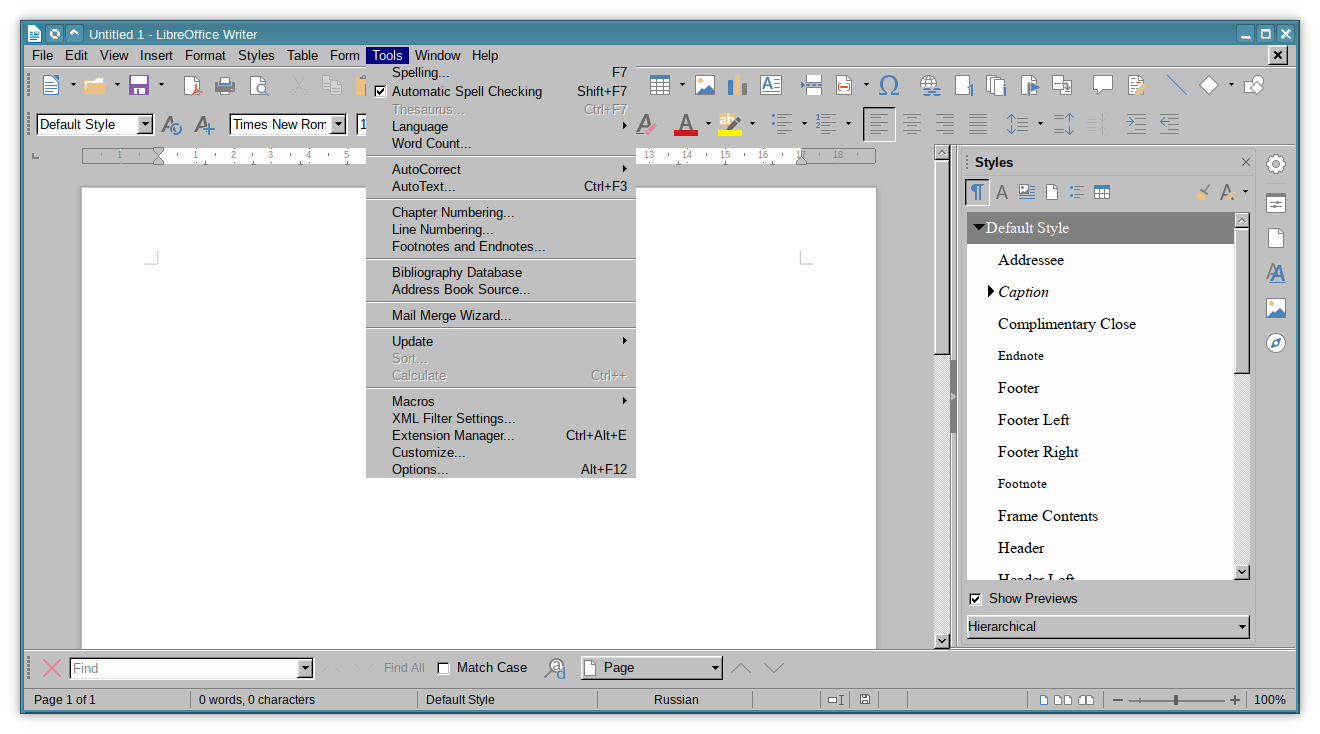The width and height of the screenshot is (1320, 734).
Task: Open the Macros submenu
Action: [500, 401]
